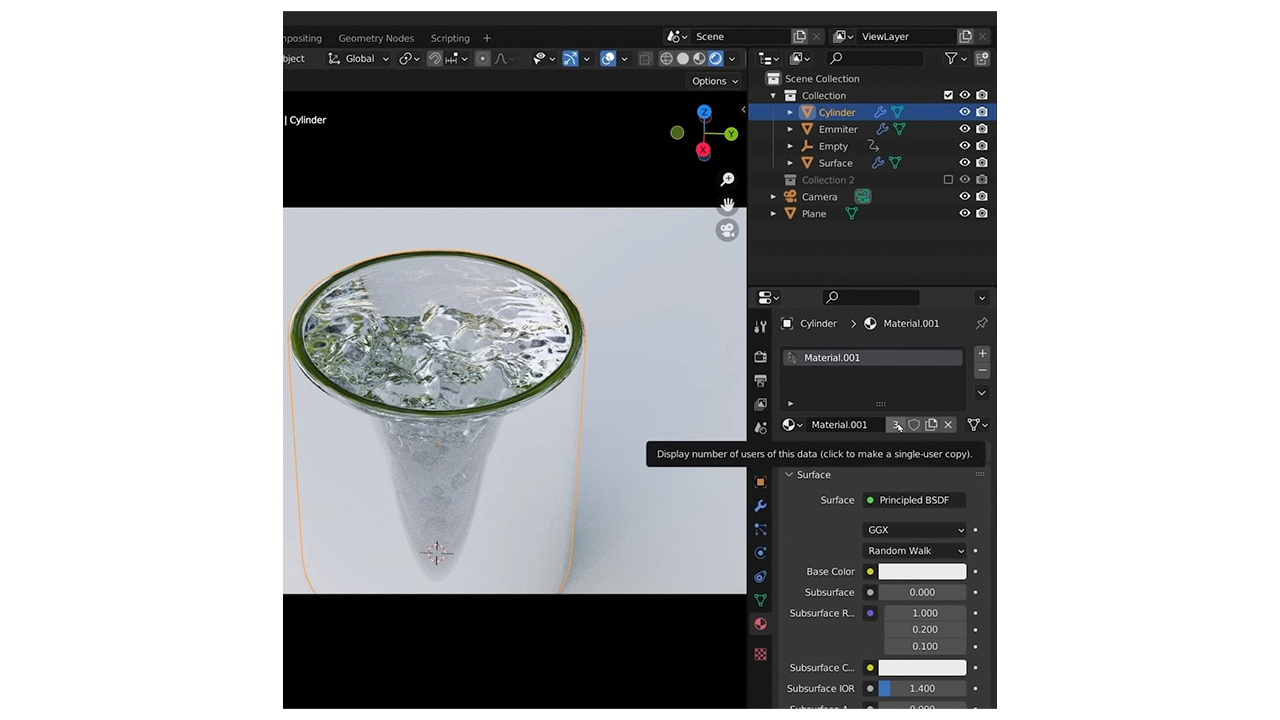Click the Base Color swatch
The width and height of the screenshot is (1280, 720).
point(922,572)
